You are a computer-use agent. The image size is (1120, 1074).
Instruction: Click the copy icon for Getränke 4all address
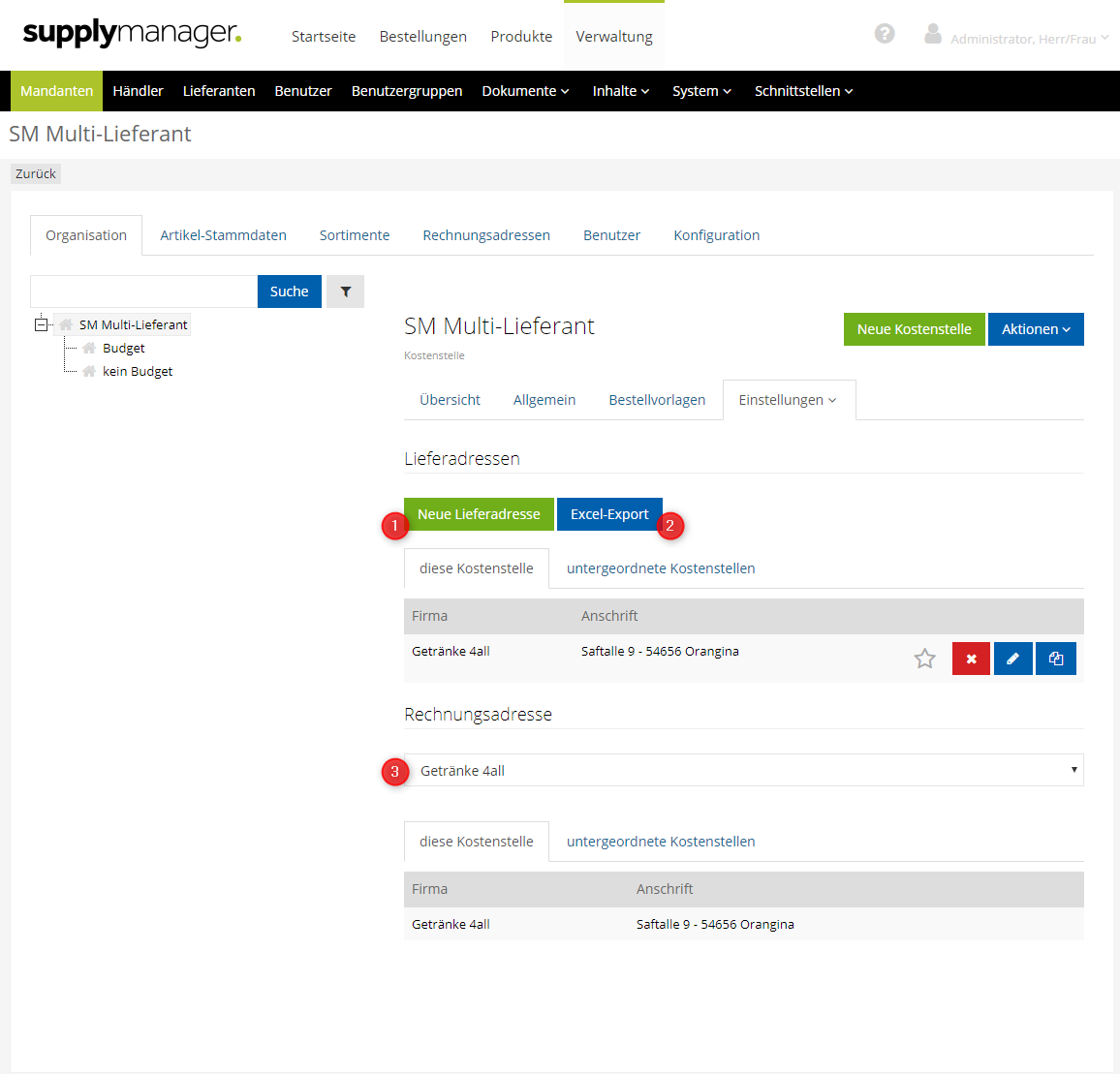pos(1055,659)
